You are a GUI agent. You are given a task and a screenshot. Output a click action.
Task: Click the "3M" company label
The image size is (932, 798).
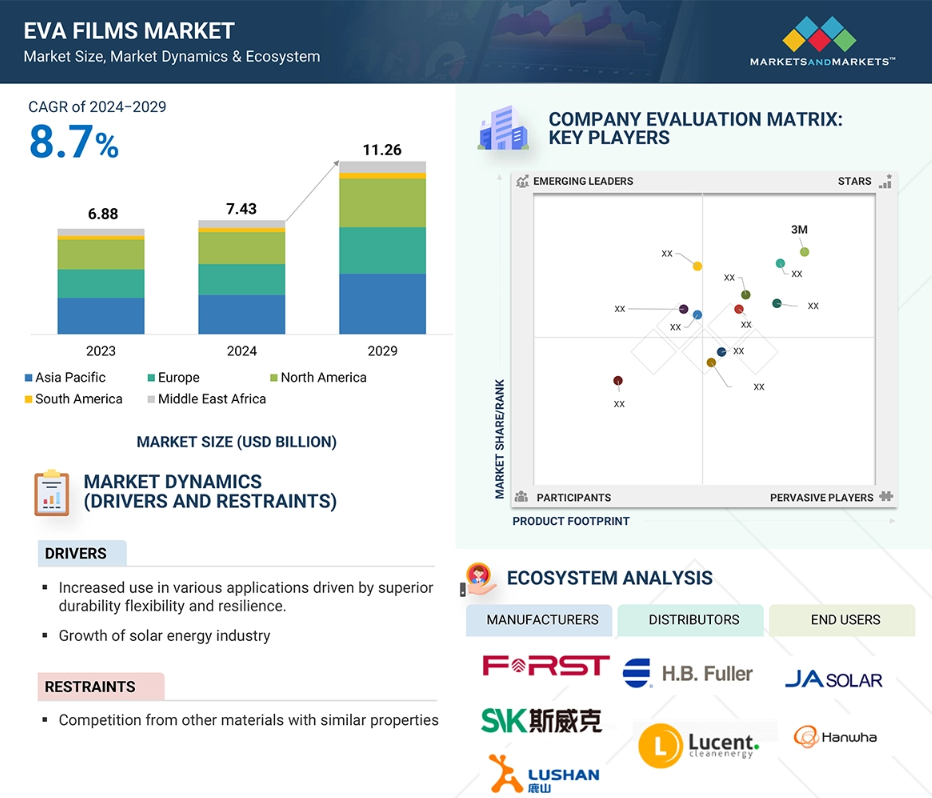click(799, 229)
